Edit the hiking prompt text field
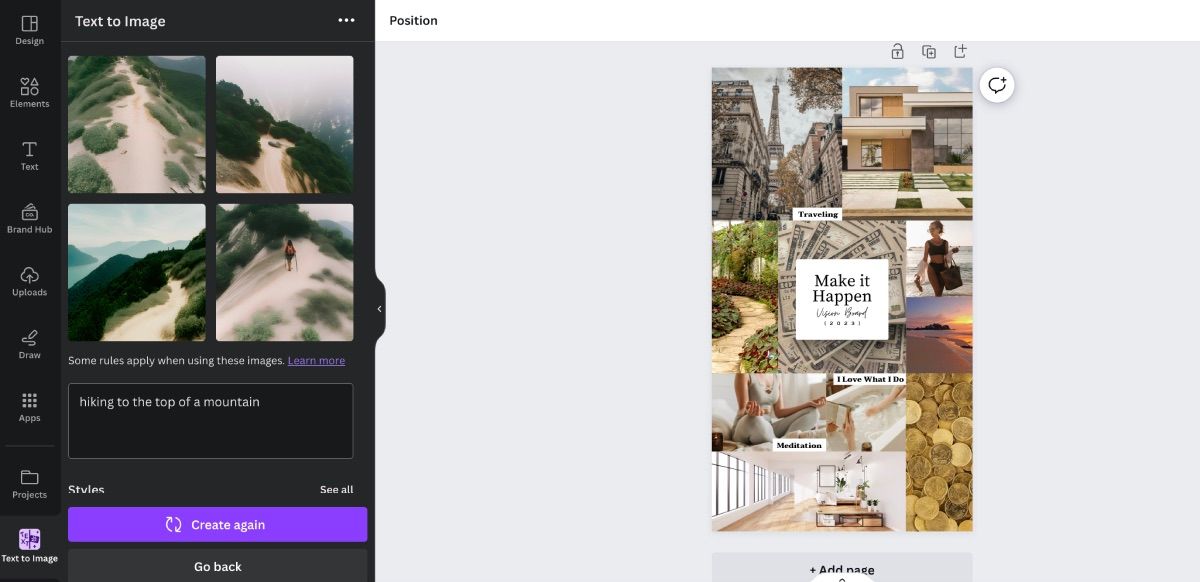Viewport: 1200px width, 582px height. coord(210,420)
